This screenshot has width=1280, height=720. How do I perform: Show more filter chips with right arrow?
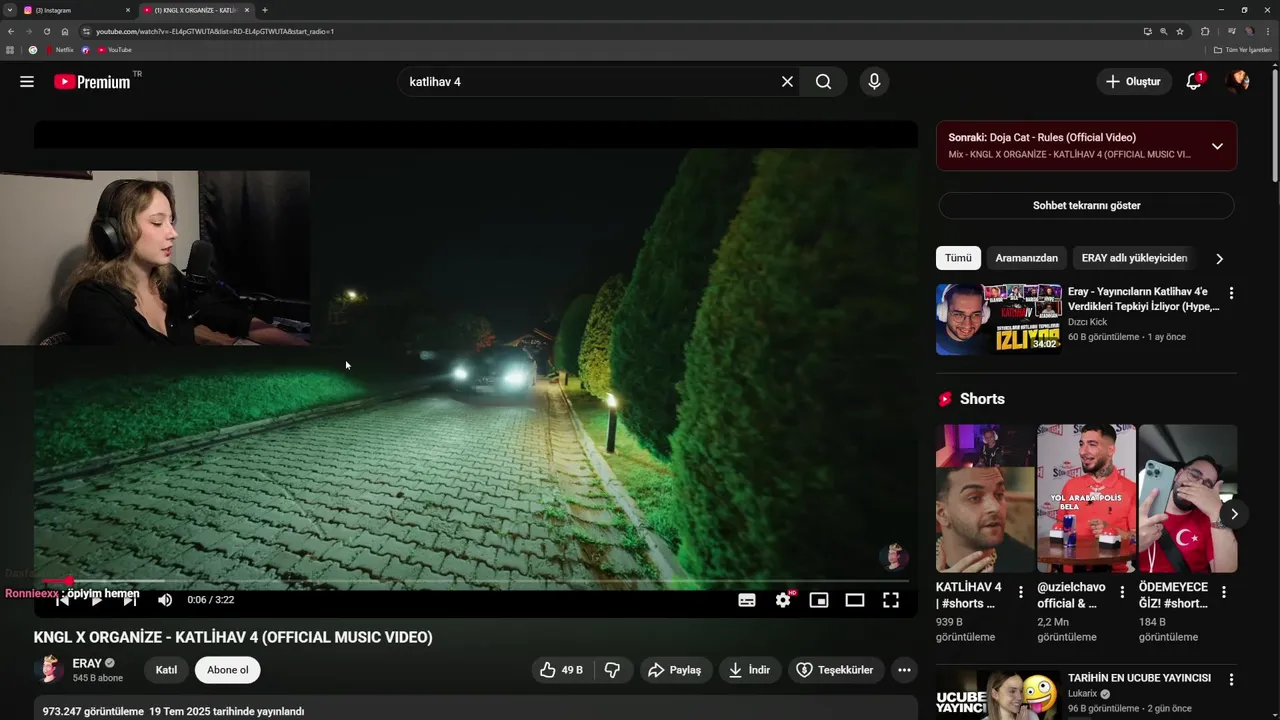point(1219,259)
